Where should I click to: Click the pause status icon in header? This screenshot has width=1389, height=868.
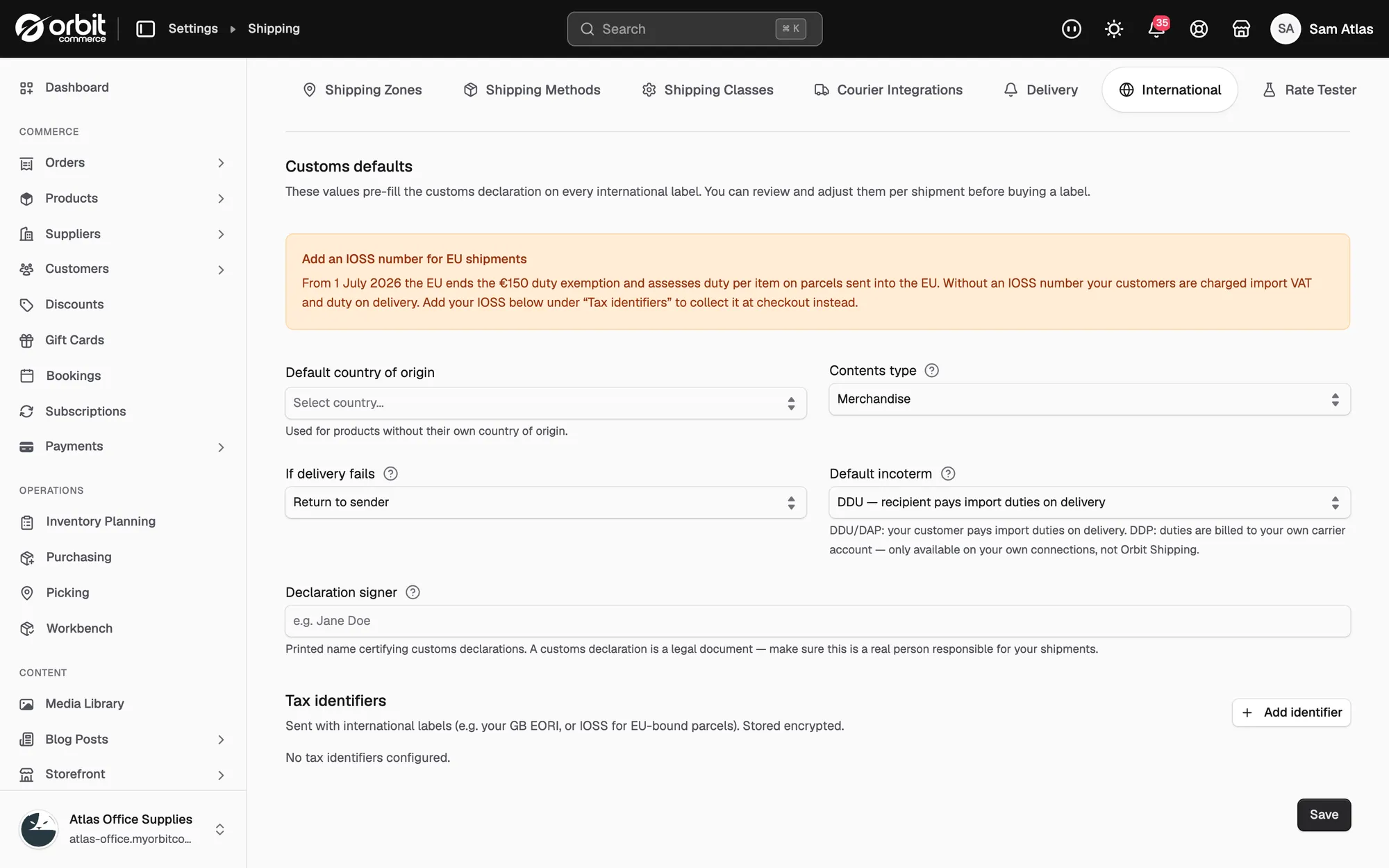click(x=1072, y=28)
